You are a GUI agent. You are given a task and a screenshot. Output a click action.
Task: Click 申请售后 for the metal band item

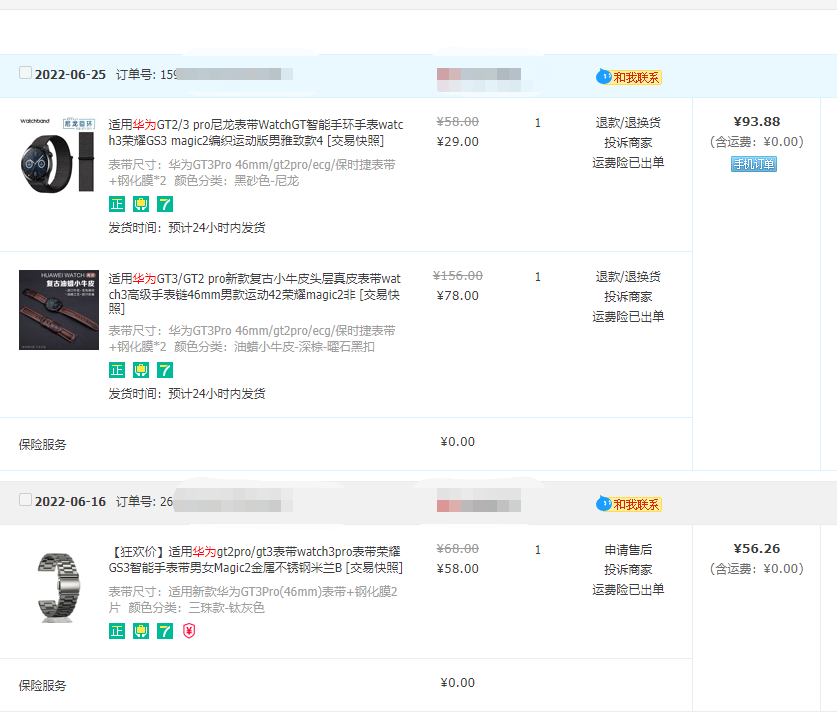(x=628, y=550)
